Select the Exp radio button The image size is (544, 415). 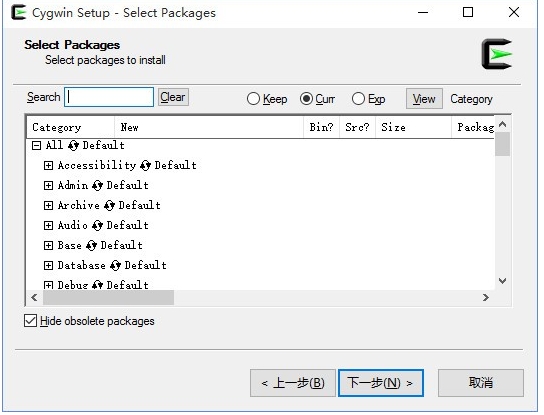(358, 99)
